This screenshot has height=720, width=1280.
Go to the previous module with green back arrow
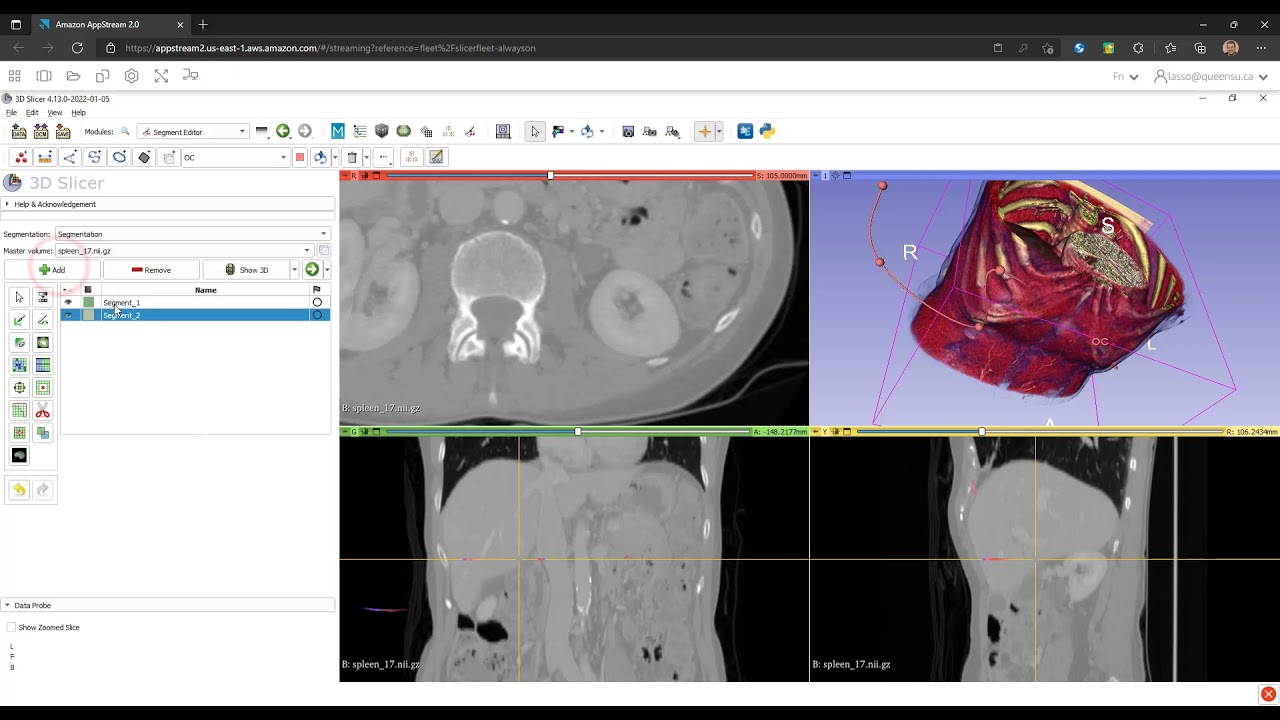[x=283, y=131]
